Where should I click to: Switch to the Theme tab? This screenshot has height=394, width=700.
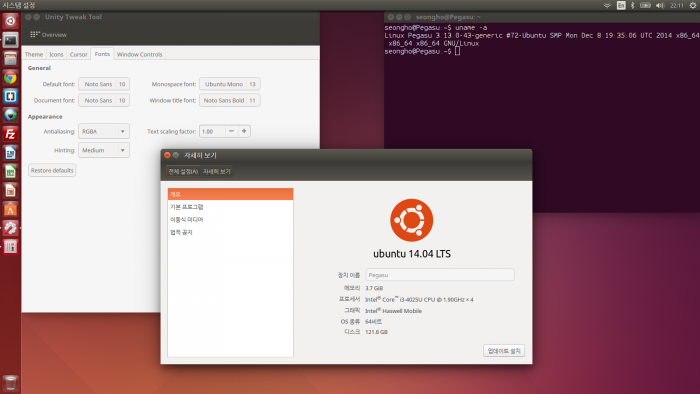click(34, 54)
